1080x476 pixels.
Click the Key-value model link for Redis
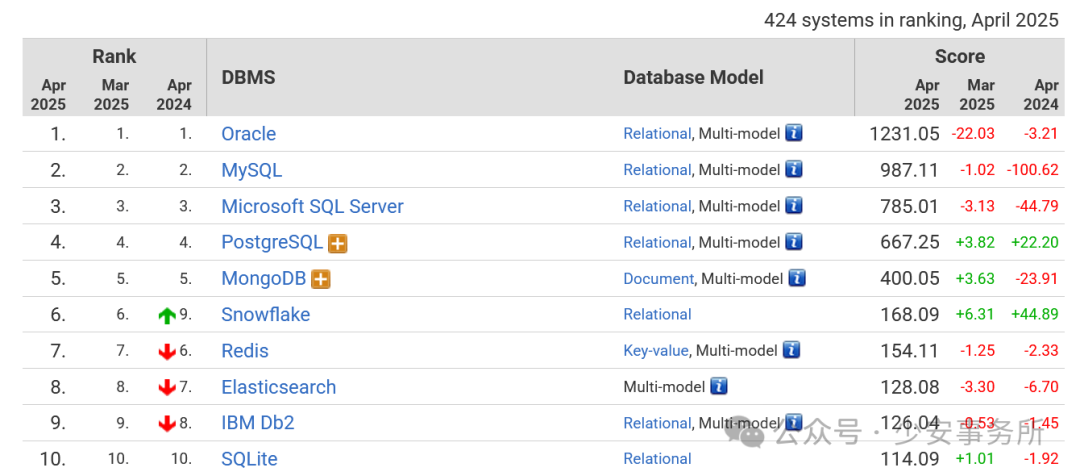click(655, 350)
